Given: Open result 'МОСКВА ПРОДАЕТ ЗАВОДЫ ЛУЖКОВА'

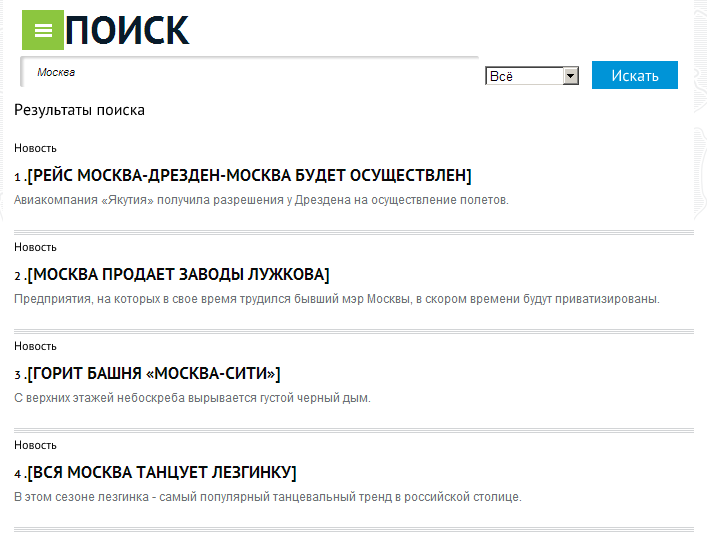Looking at the screenshot, I should [179, 274].
